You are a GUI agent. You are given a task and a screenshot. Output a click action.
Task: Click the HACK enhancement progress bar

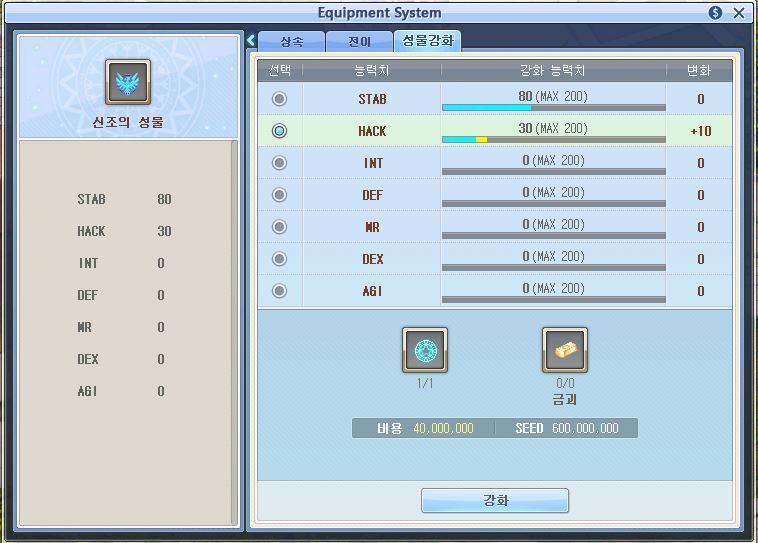(554, 140)
